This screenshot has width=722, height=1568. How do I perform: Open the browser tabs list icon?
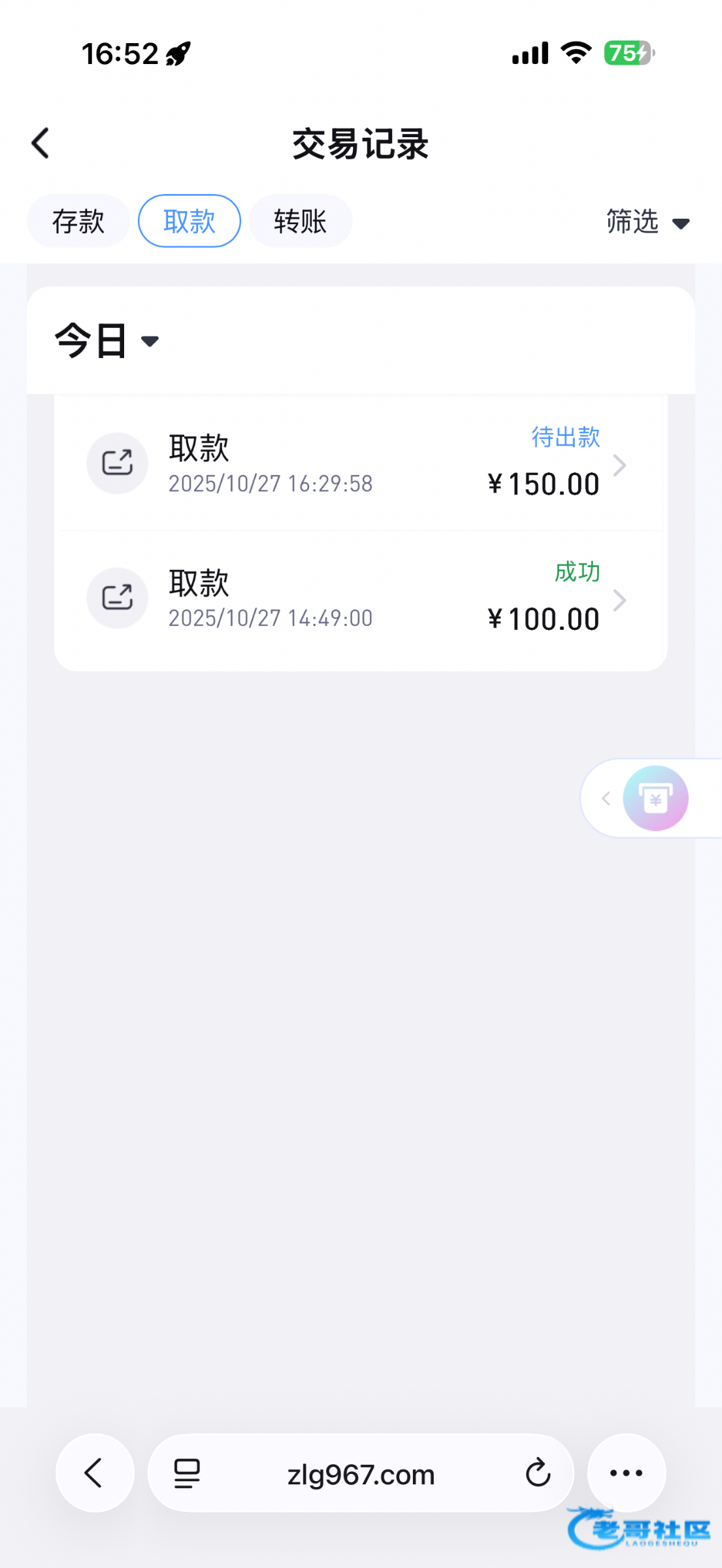187,1474
